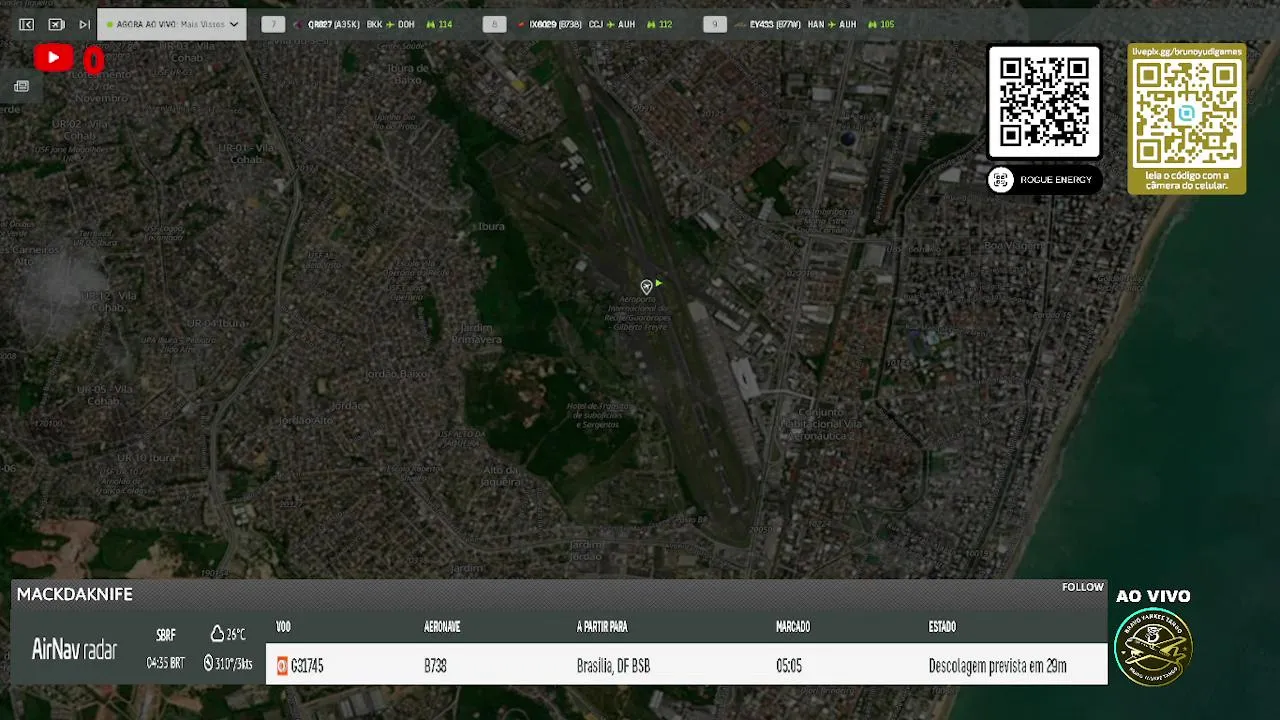The image size is (1280, 720).
Task: Click the skip-next playback icon
Action: tap(85, 24)
